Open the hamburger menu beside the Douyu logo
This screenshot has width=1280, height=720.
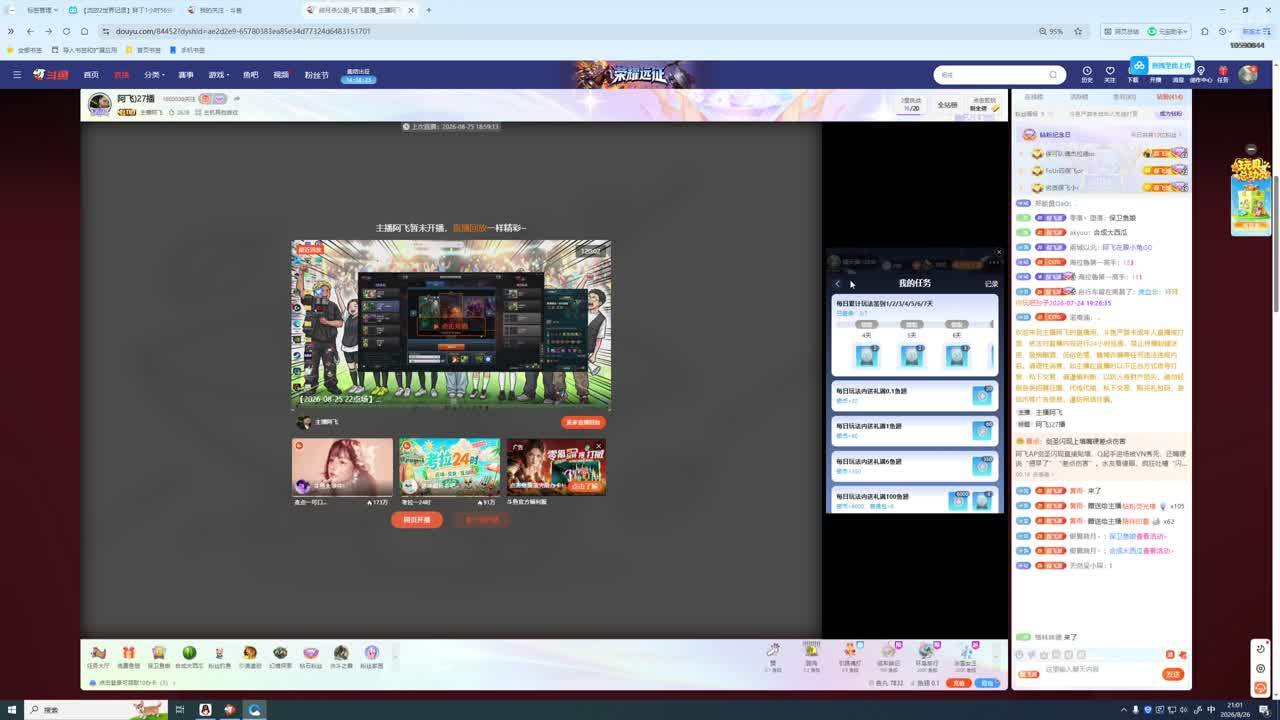17,74
